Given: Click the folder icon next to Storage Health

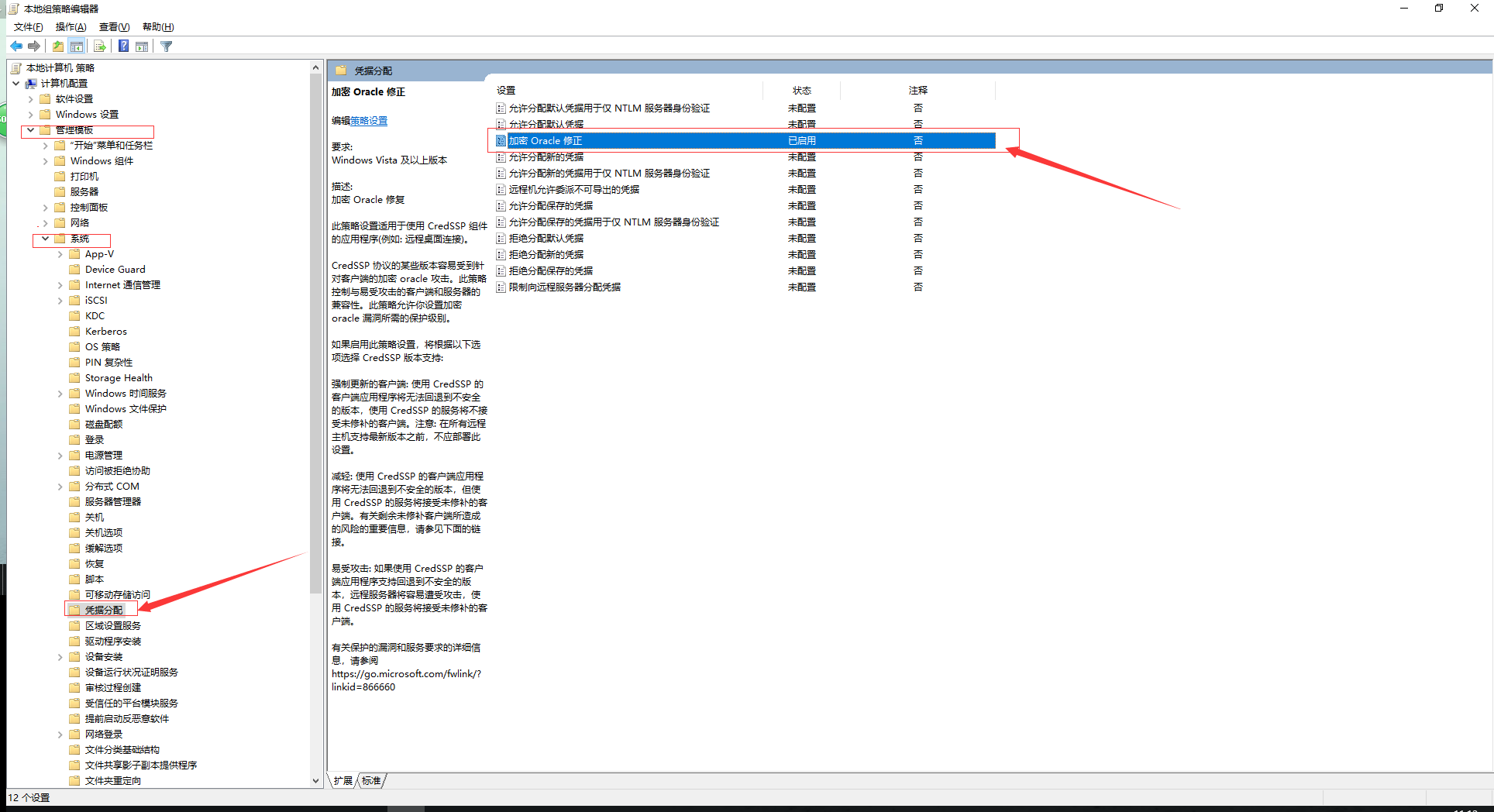Looking at the screenshot, I should tap(75, 378).
